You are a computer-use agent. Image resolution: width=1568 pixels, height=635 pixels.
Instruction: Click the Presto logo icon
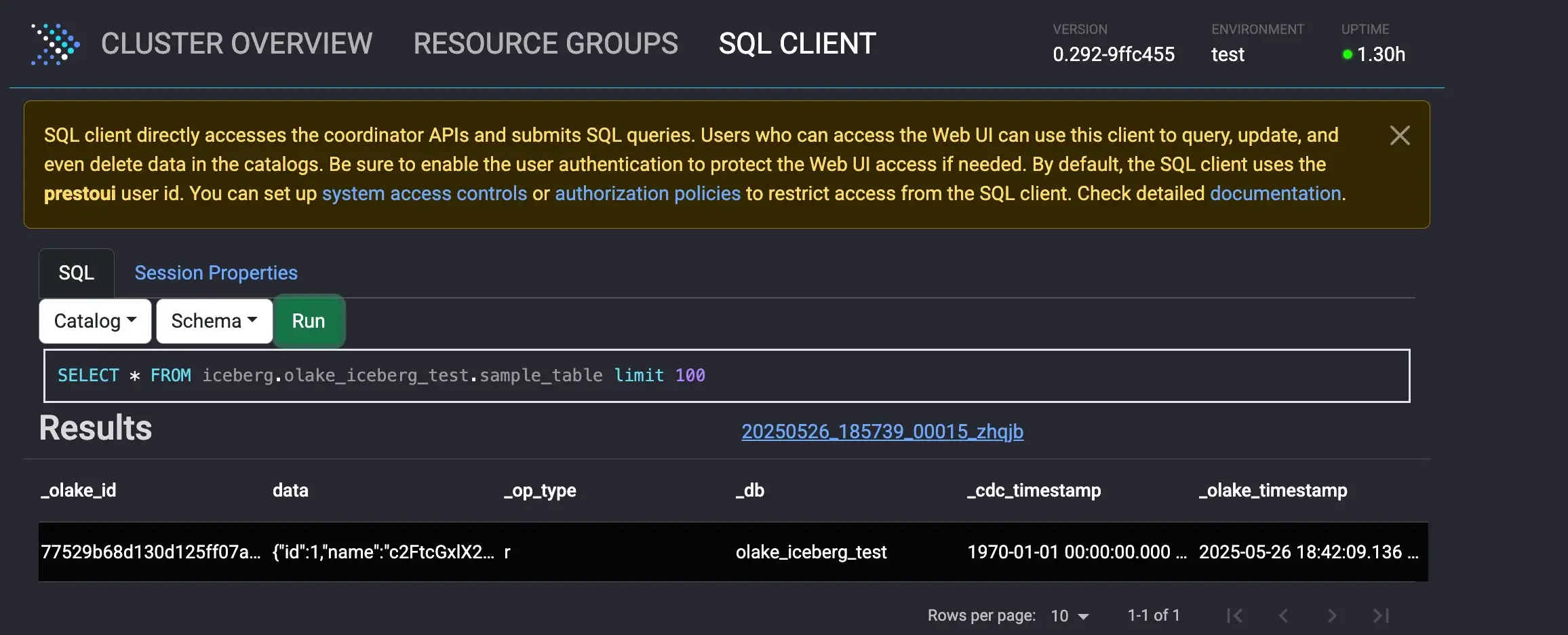click(x=55, y=44)
